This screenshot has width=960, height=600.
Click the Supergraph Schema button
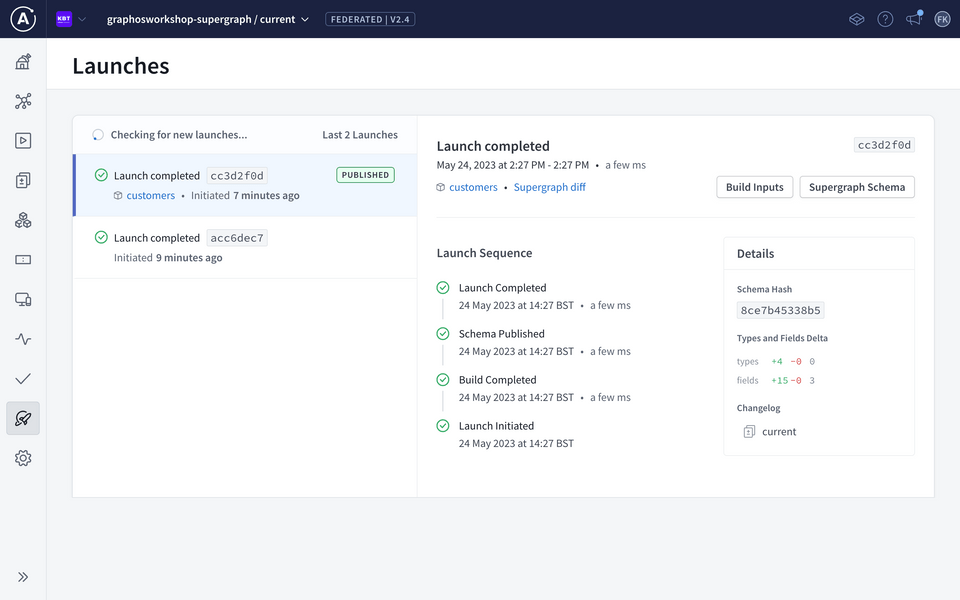[x=857, y=187]
